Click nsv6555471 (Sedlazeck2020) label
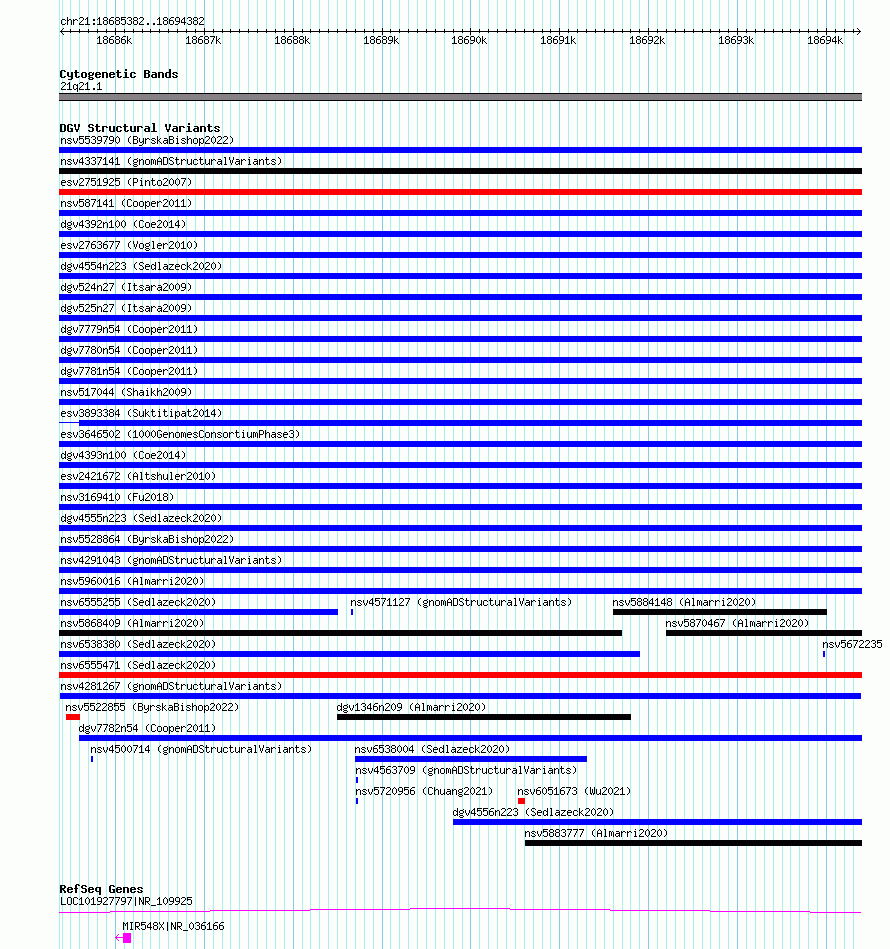This screenshot has width=890, height=949. [138, 665]
